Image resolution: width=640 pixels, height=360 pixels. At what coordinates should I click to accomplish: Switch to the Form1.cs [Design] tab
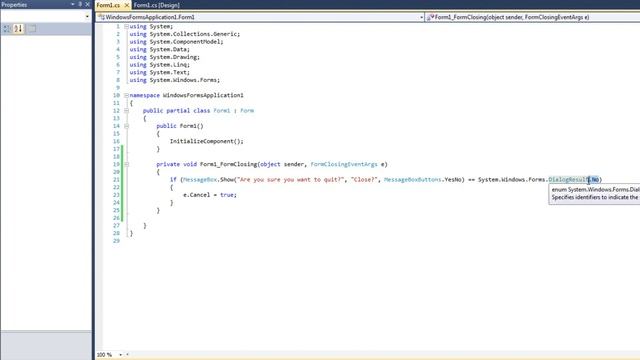pyautogui.click(x=157, y=5)
